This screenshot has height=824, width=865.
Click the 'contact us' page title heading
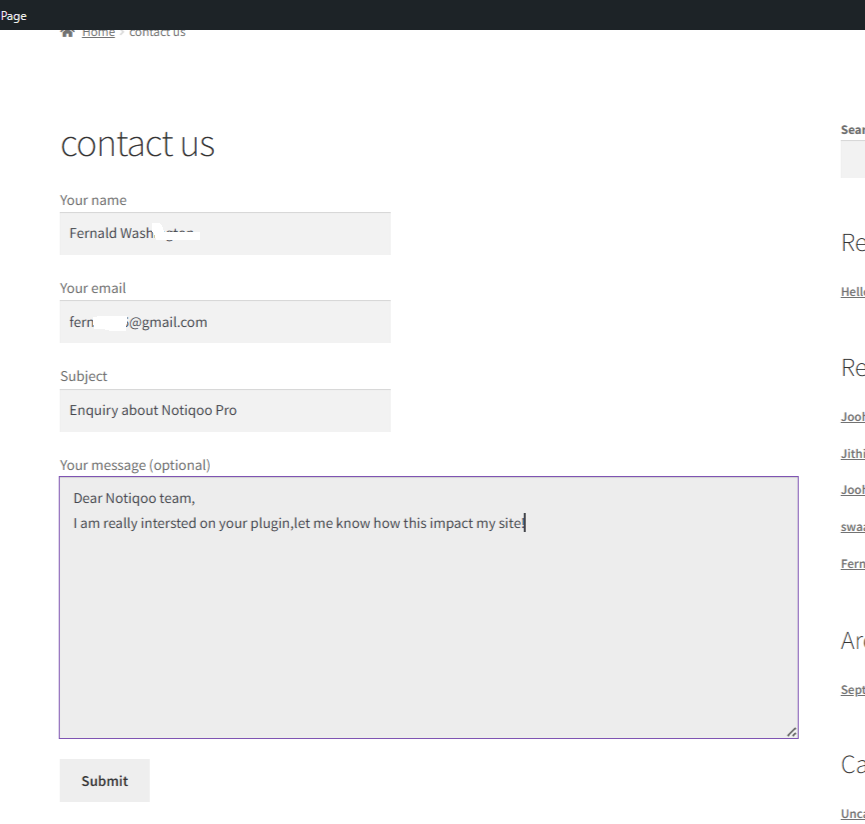137,145
